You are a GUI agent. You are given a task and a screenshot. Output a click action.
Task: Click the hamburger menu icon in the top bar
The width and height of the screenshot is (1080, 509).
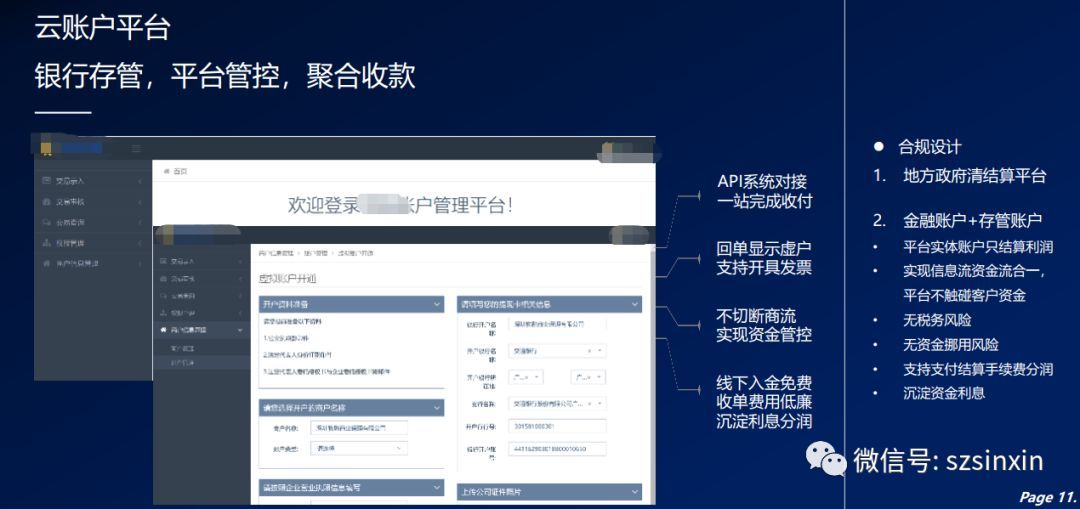tap(137, 148)
